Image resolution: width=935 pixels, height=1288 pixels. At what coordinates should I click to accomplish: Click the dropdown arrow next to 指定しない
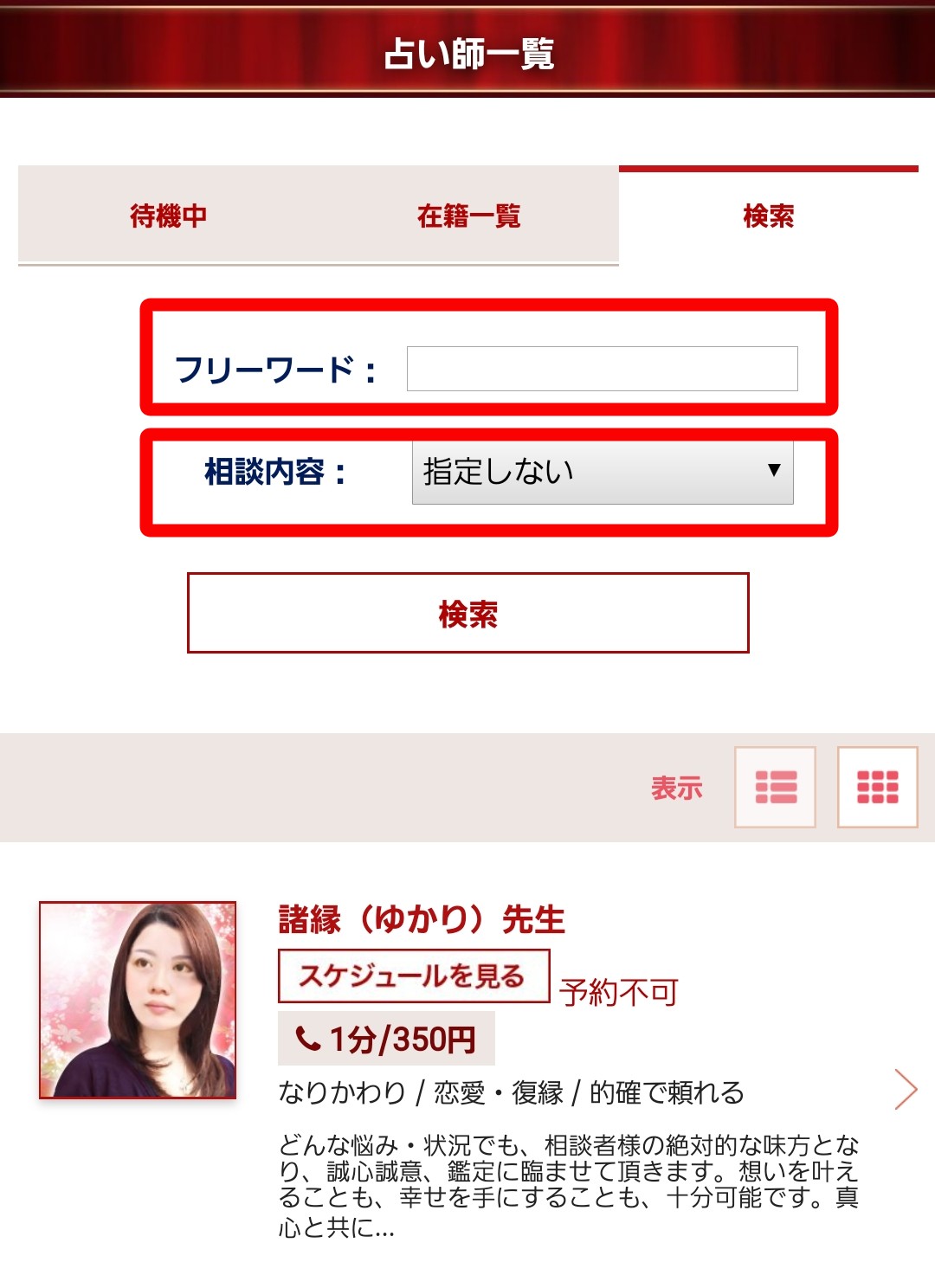click(x=774, y=470)
